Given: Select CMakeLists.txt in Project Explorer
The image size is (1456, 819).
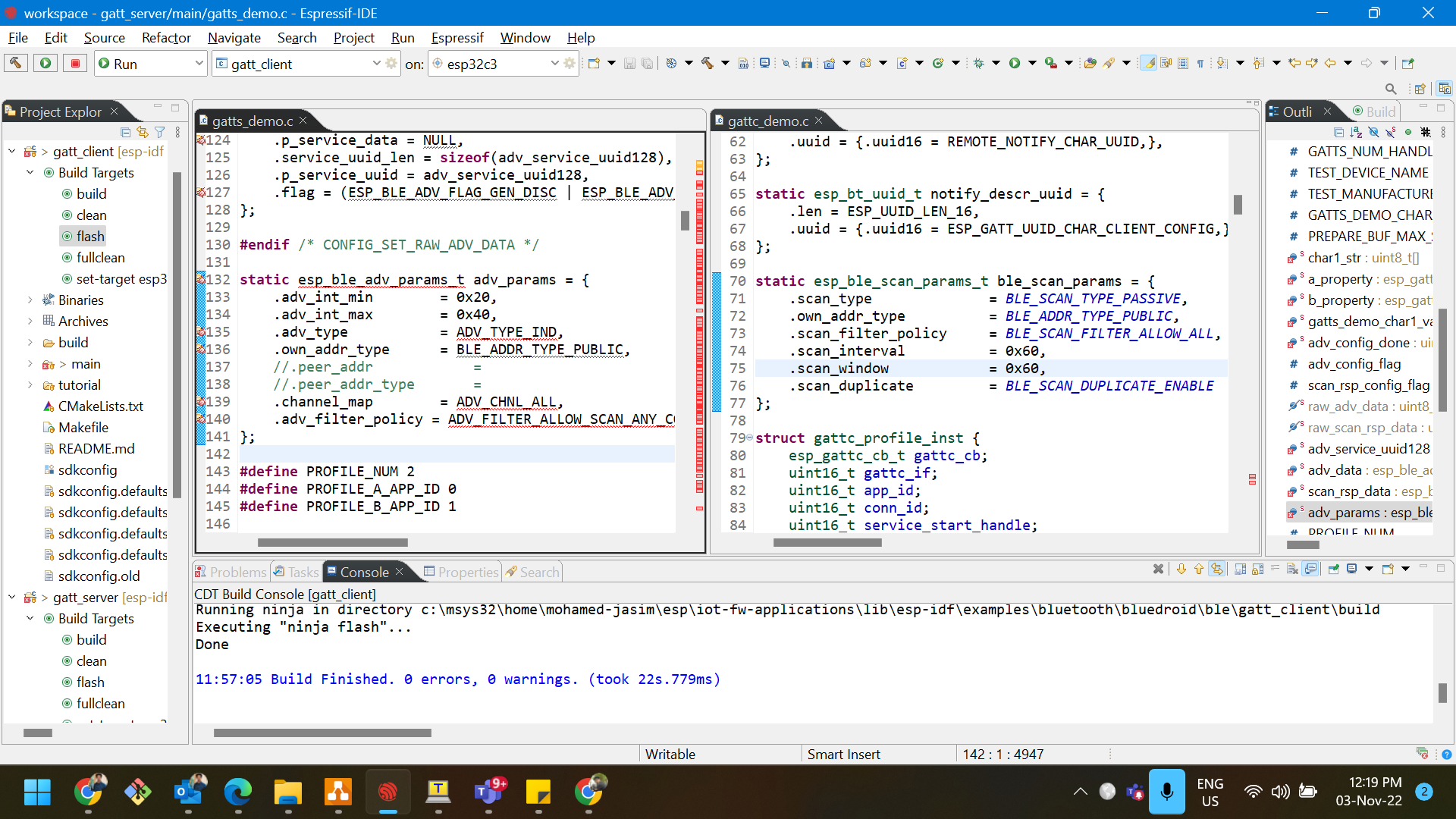Looking at the screenshot, I should pos(93,406).
